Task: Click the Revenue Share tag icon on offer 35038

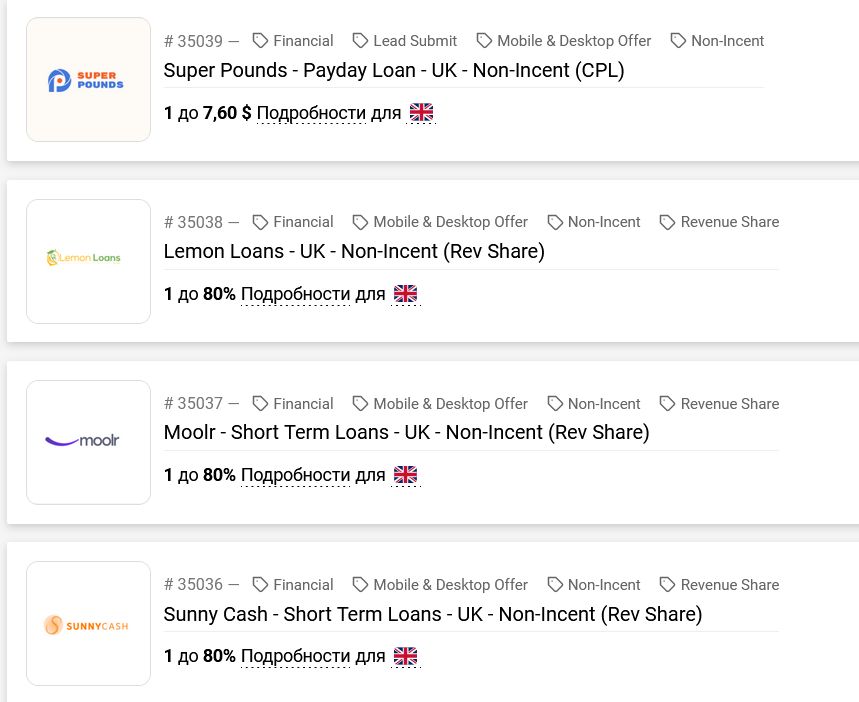Action: [668, 222]
